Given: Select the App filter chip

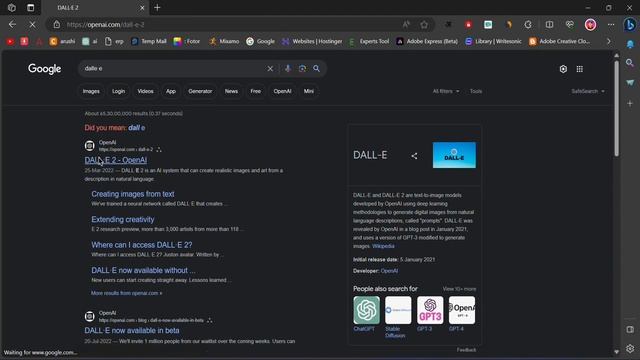Looking at the screenshot, I should pos(171,91).
